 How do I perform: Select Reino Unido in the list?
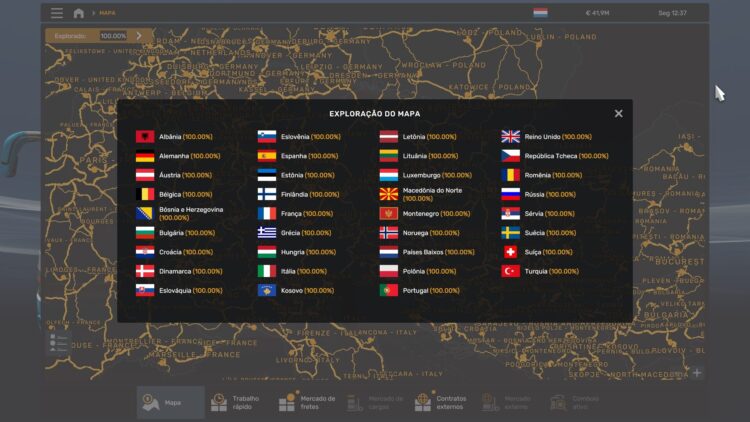click(x=546, y=137)
